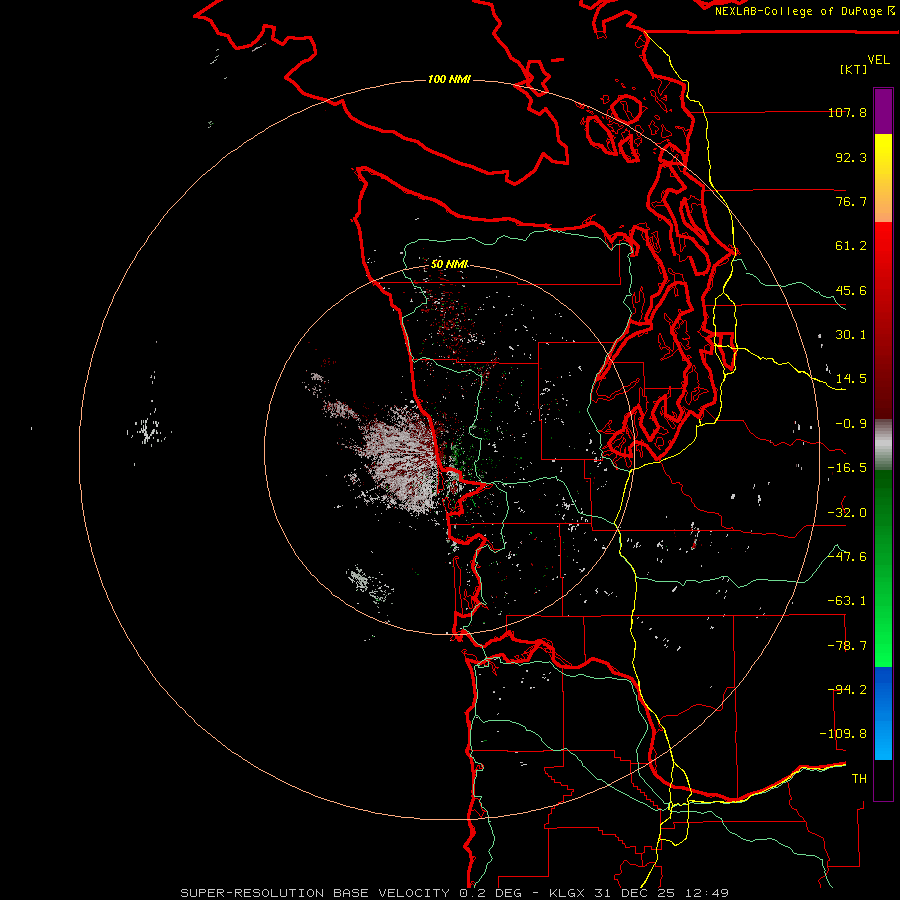The image size is (900, 900).
Task: Pick the light blue segment of color bar
Action: click(883, 740)
